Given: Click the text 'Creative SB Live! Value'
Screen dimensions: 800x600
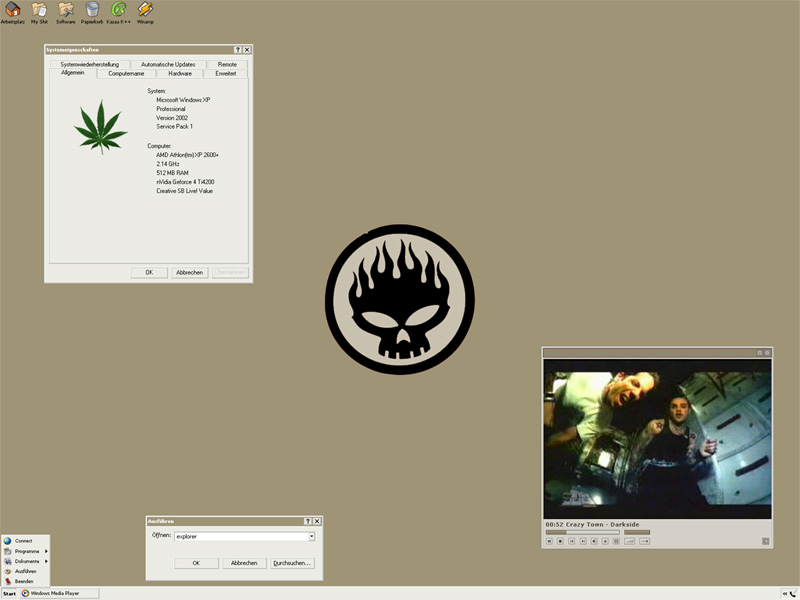Looking at the screenshot, I should (x=184, y=191).
